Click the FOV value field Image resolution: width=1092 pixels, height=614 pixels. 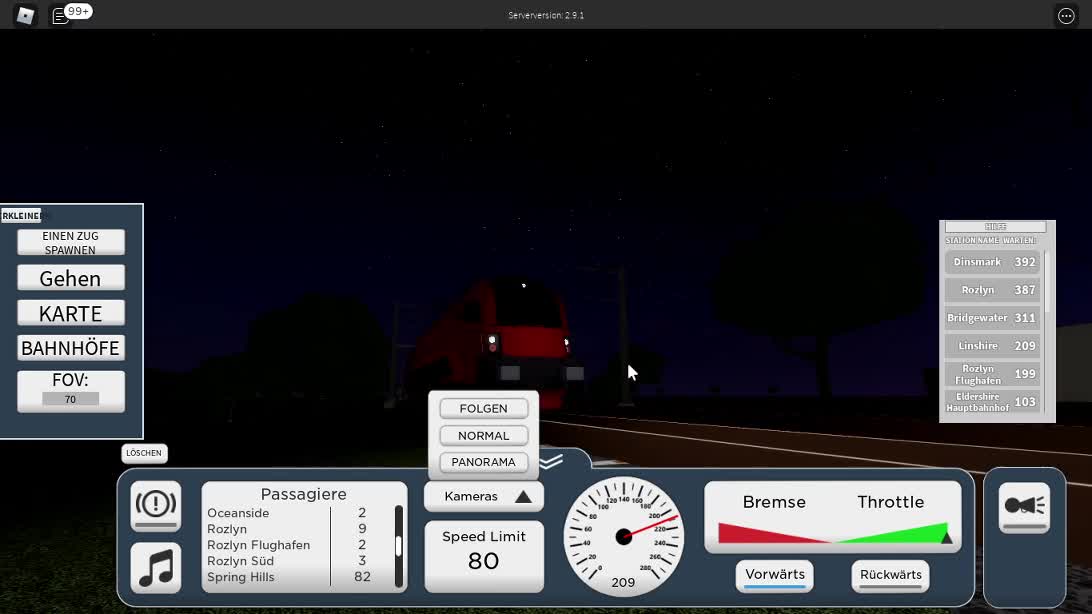pyautogui.click(x=70, y=399)
